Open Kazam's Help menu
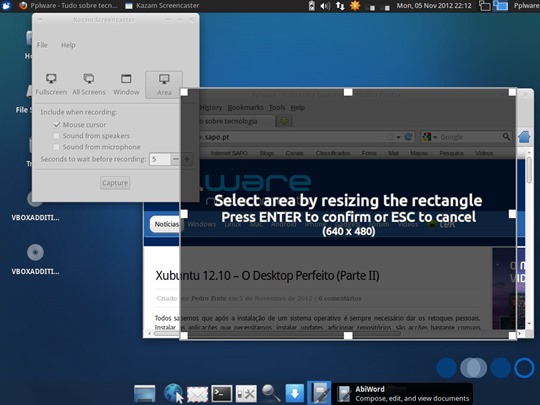 (68, 45)
